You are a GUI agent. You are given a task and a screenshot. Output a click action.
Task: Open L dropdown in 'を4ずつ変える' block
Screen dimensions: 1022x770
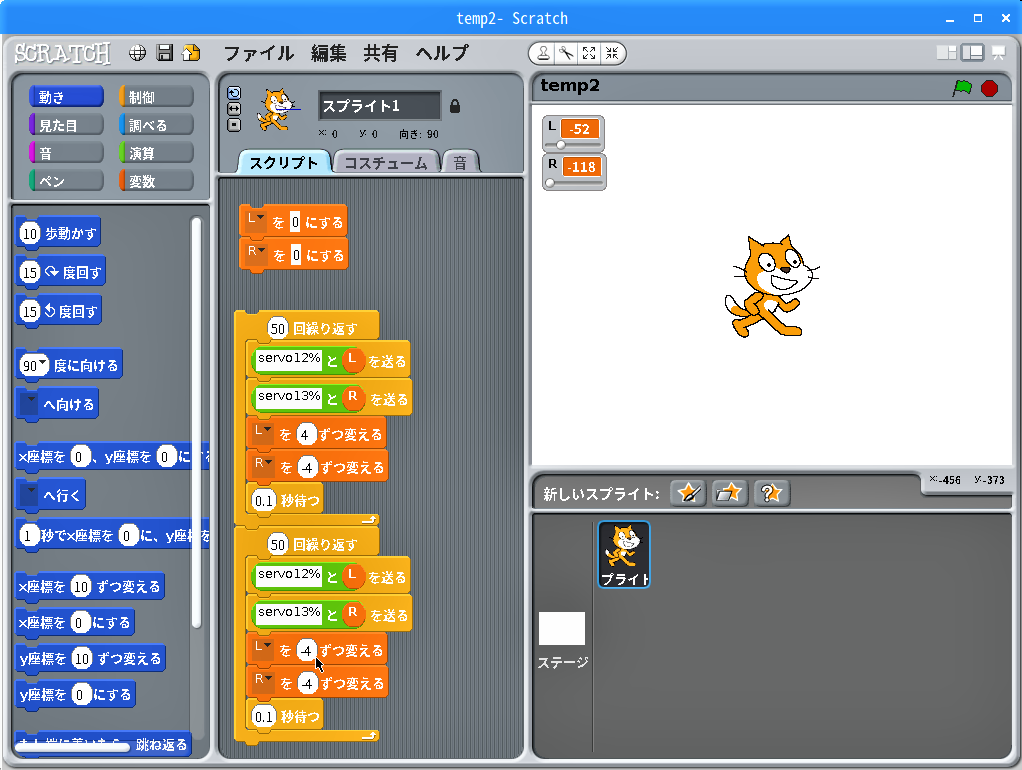pos(261,433)
